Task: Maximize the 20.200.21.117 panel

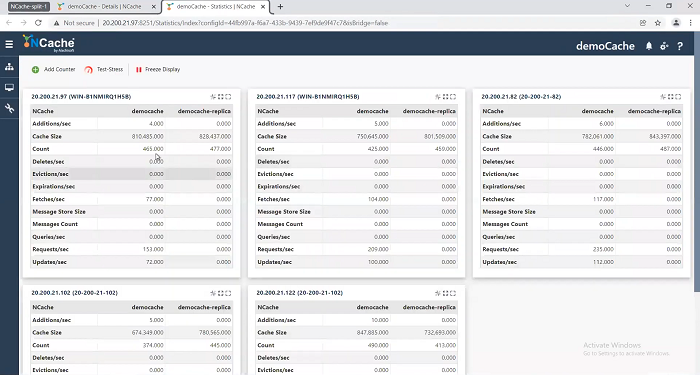Action: pyautogui.click(x=453, y=97)
